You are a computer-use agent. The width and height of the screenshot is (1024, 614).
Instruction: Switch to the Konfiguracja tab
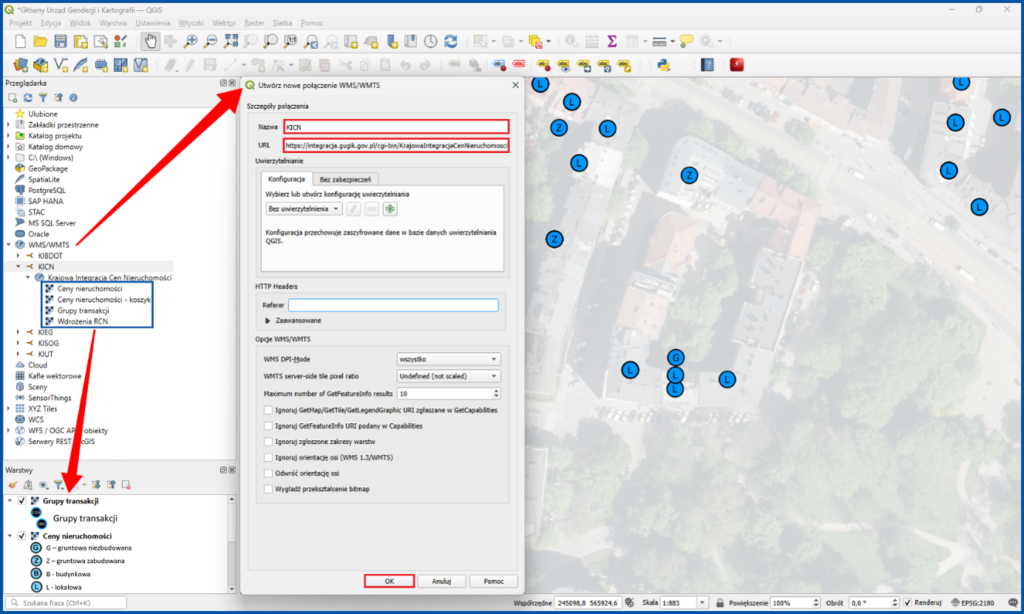pyautogui.click(x=286, y=179)
